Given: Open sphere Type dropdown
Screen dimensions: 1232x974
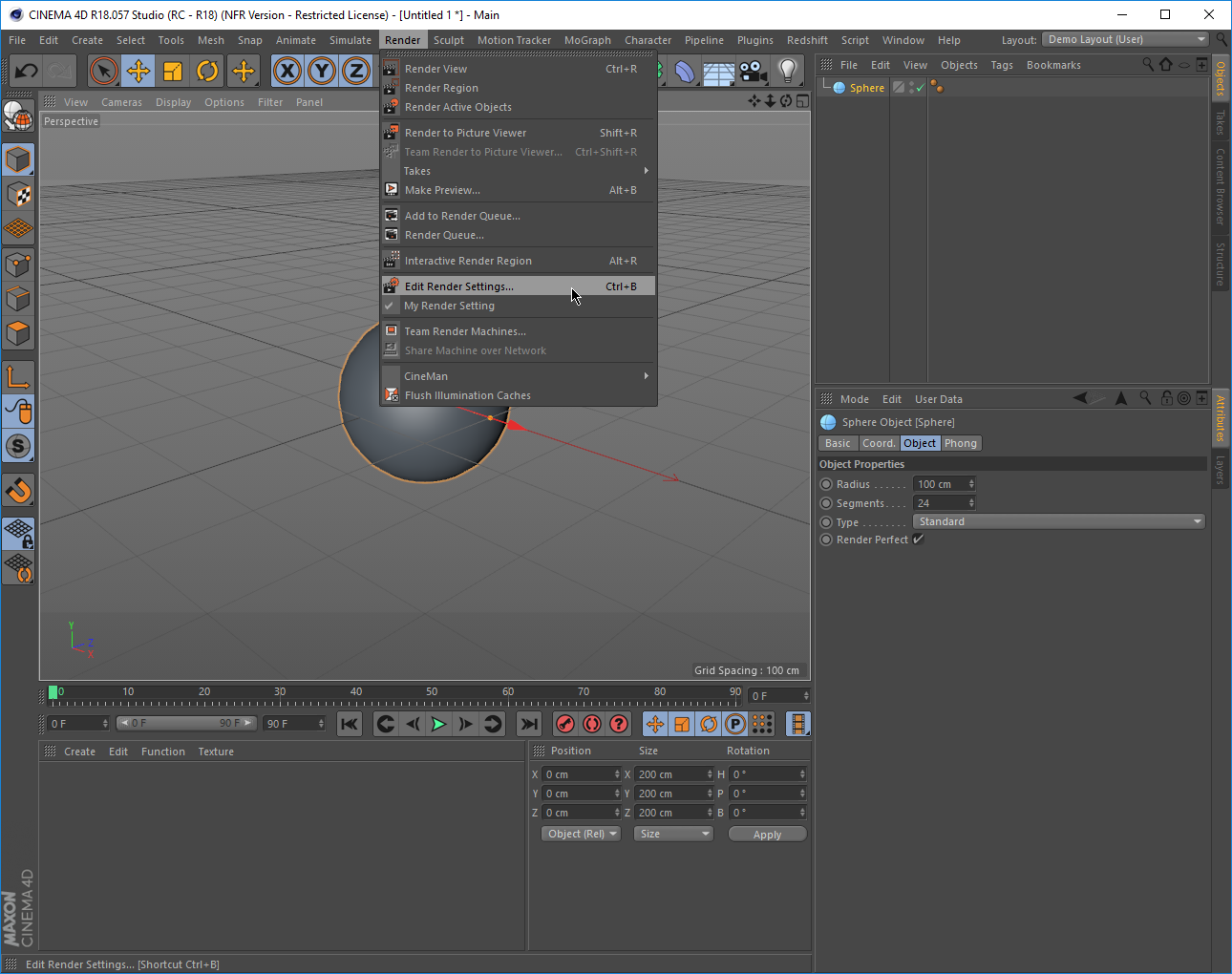Looking at the screenshot, I should tap(1059, 521).
